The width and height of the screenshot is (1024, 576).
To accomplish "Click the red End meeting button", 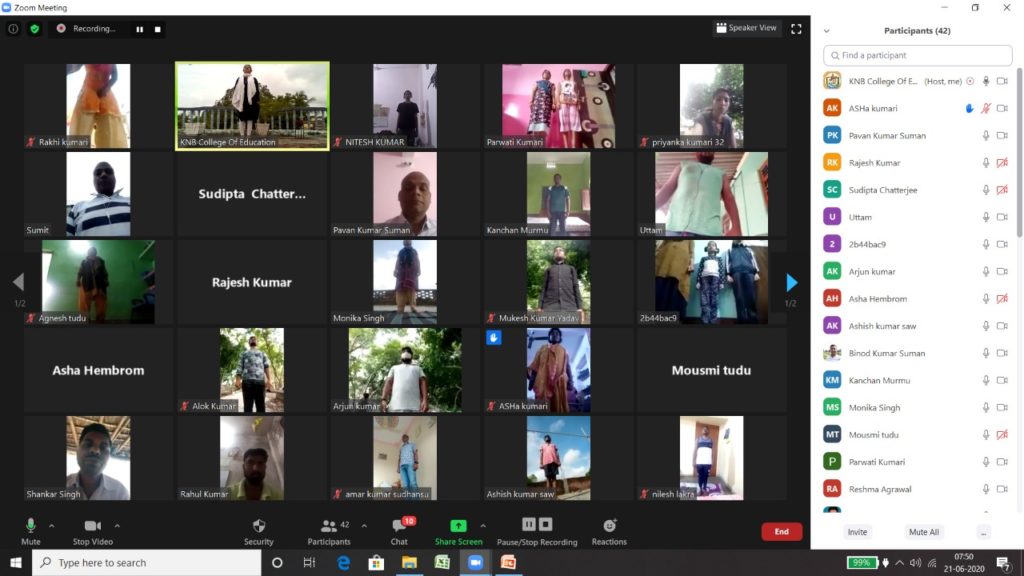I will (x=781, y=532).
